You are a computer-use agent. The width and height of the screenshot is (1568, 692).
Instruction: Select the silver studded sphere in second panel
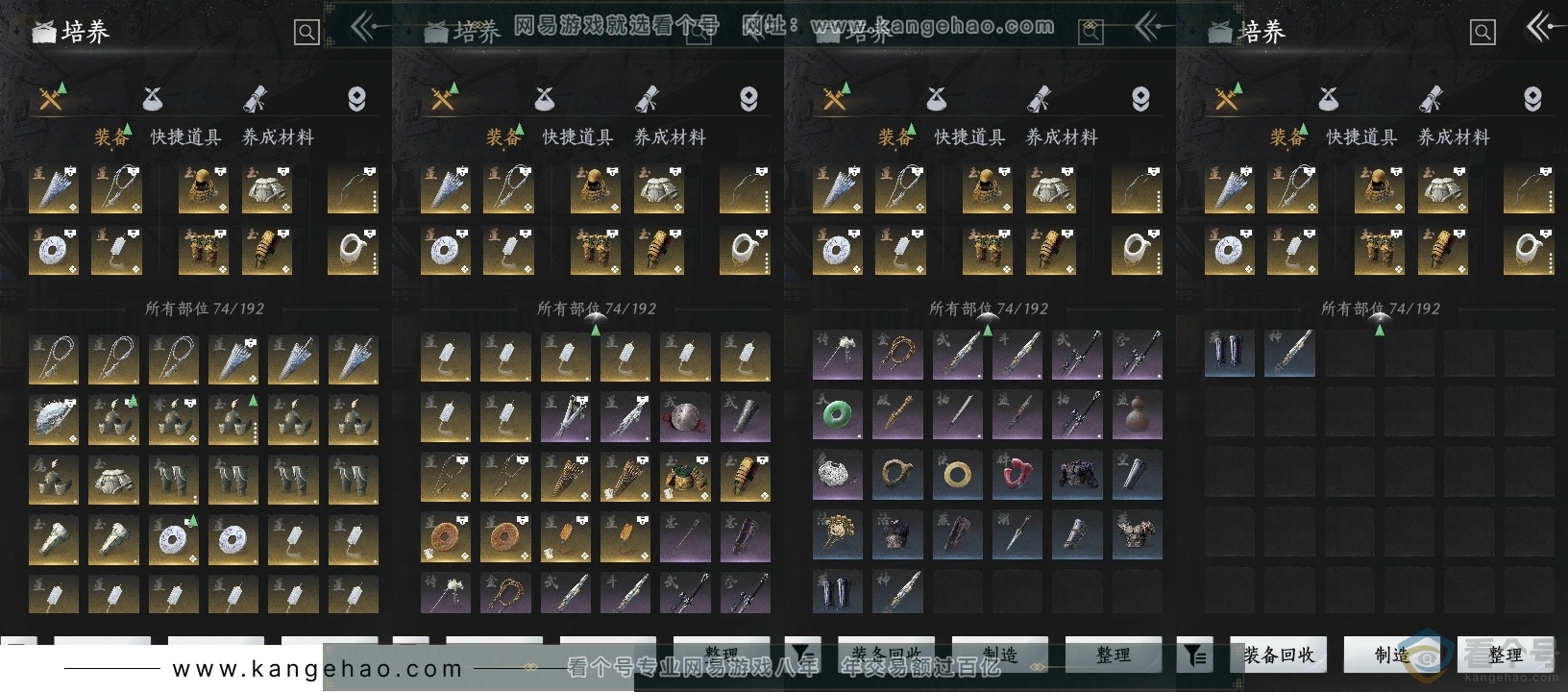coord(685,418)
